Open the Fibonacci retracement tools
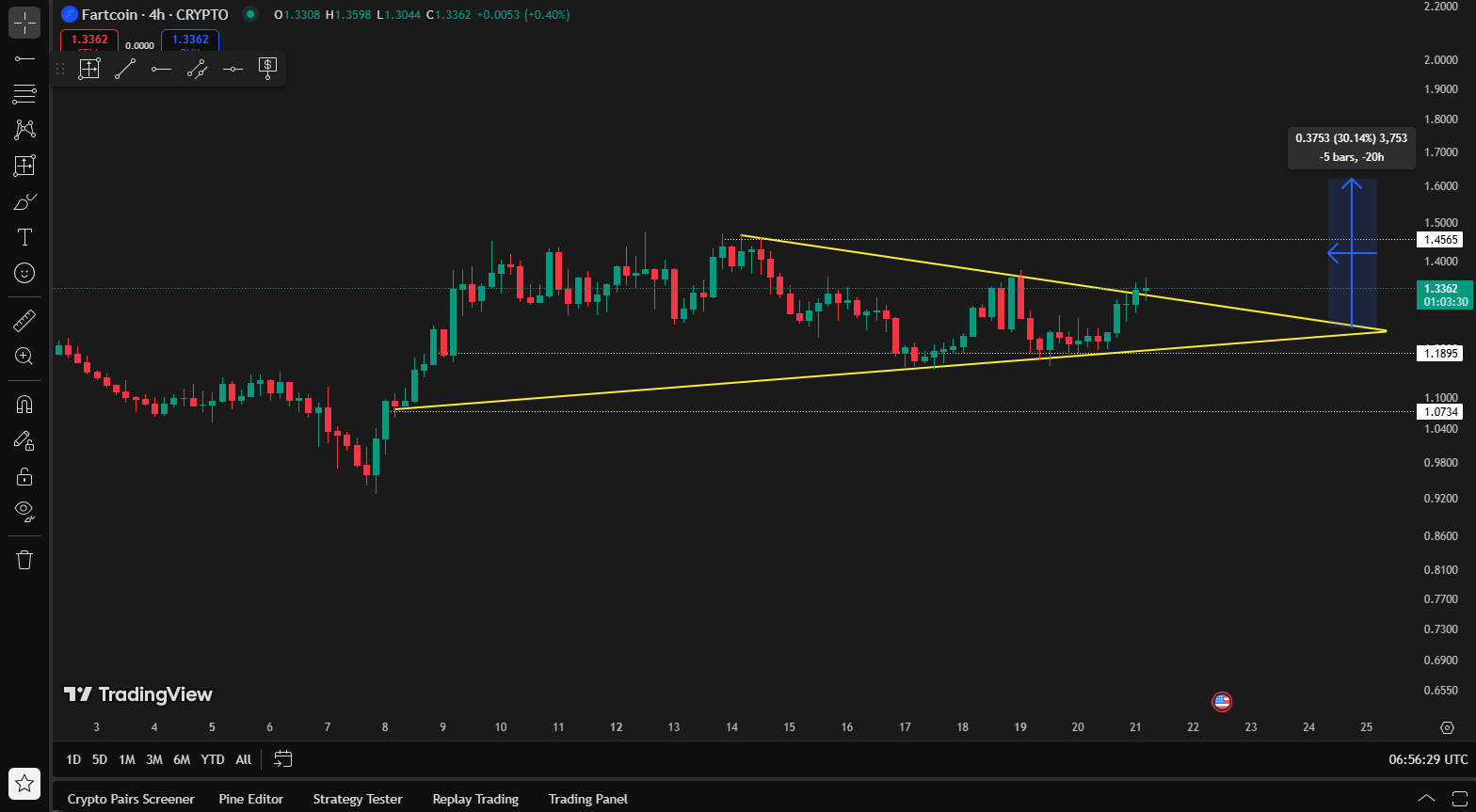 (24, 94)
